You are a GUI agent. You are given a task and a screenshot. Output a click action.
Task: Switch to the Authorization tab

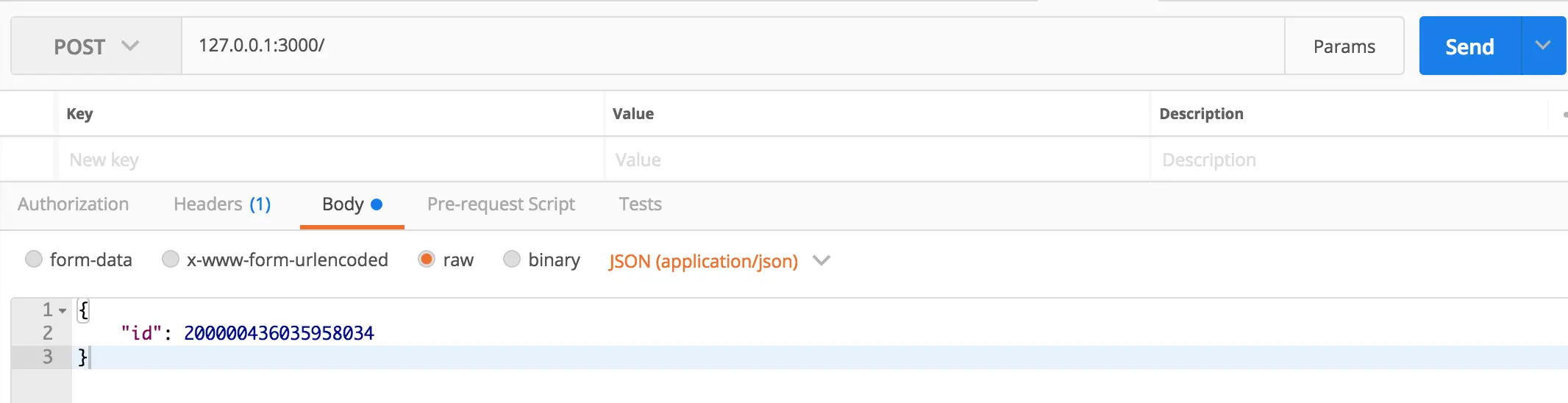pyautogui.click(x=73, y=204)
